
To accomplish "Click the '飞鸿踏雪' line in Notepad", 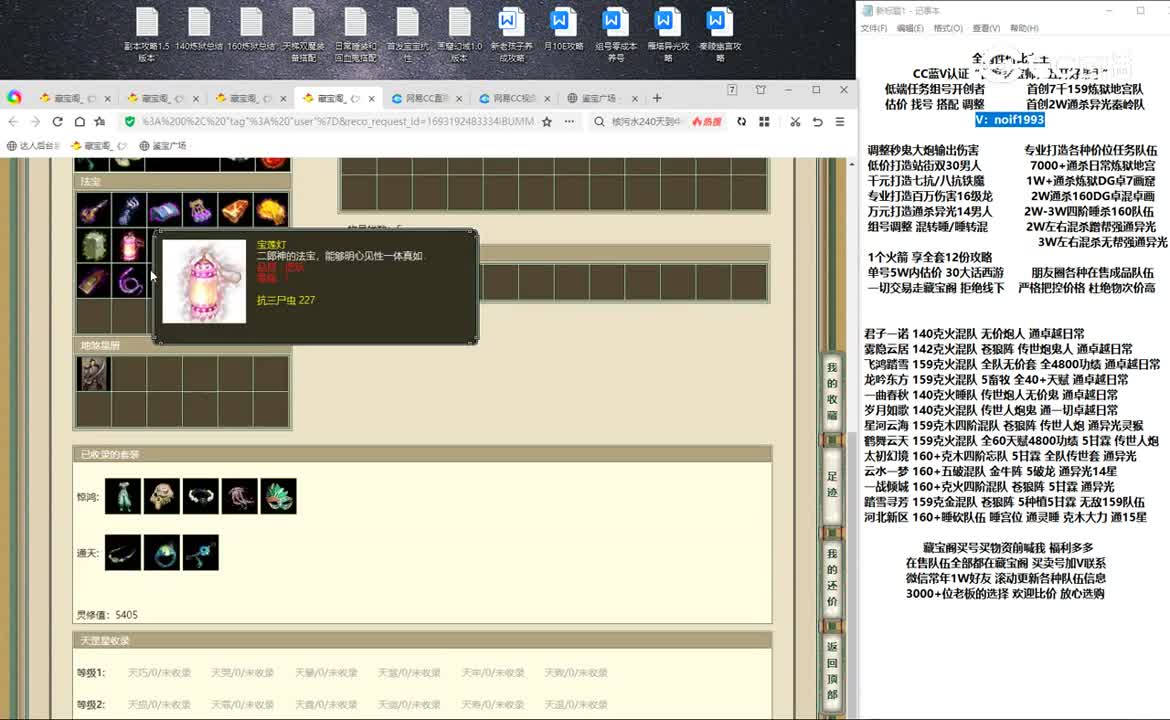I will (x=1013, y=364).
